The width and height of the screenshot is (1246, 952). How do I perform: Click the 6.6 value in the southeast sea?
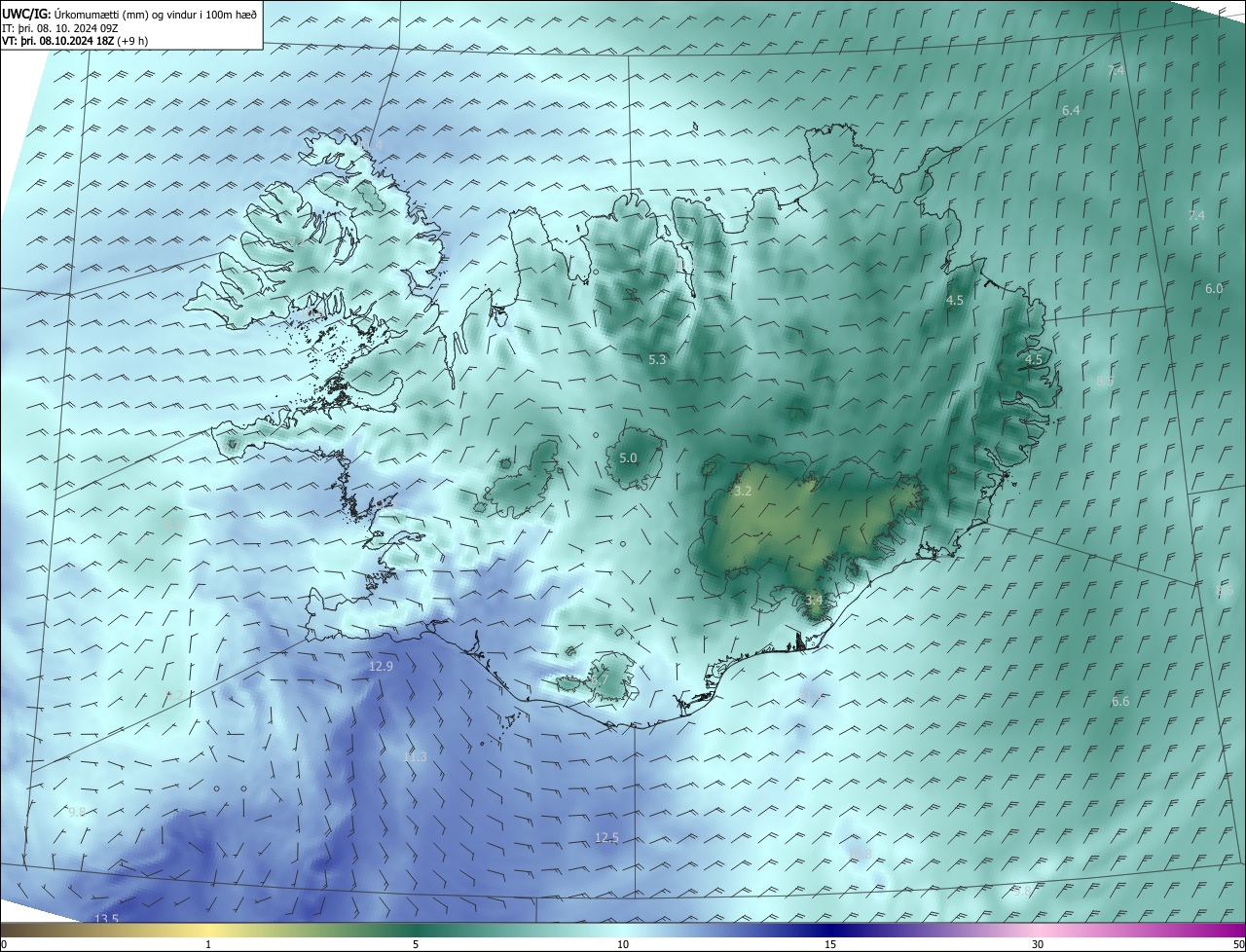click(x=1120, y=701)
